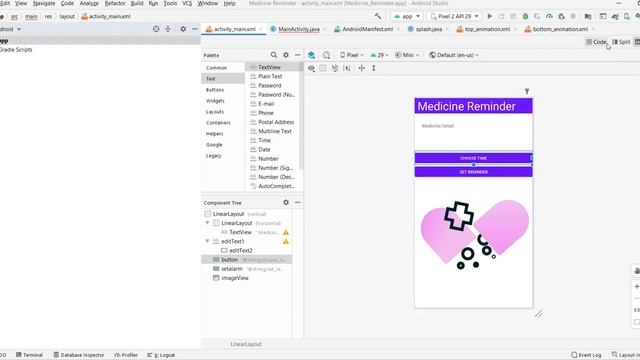Image resolution: width=640 pixels, height=360 pixels.
Task: Open the Logcat tool window
Action: tap(161, 355)
